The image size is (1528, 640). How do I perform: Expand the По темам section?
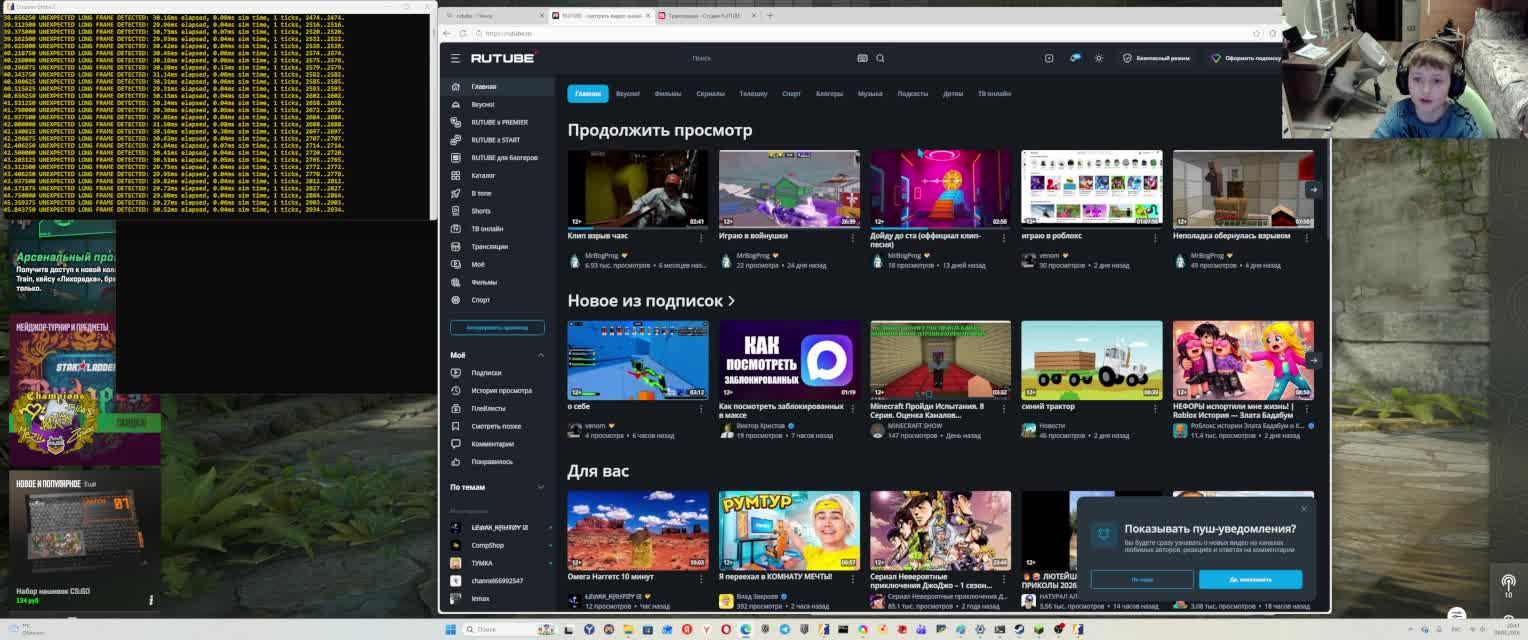click(x=541, y=487)
